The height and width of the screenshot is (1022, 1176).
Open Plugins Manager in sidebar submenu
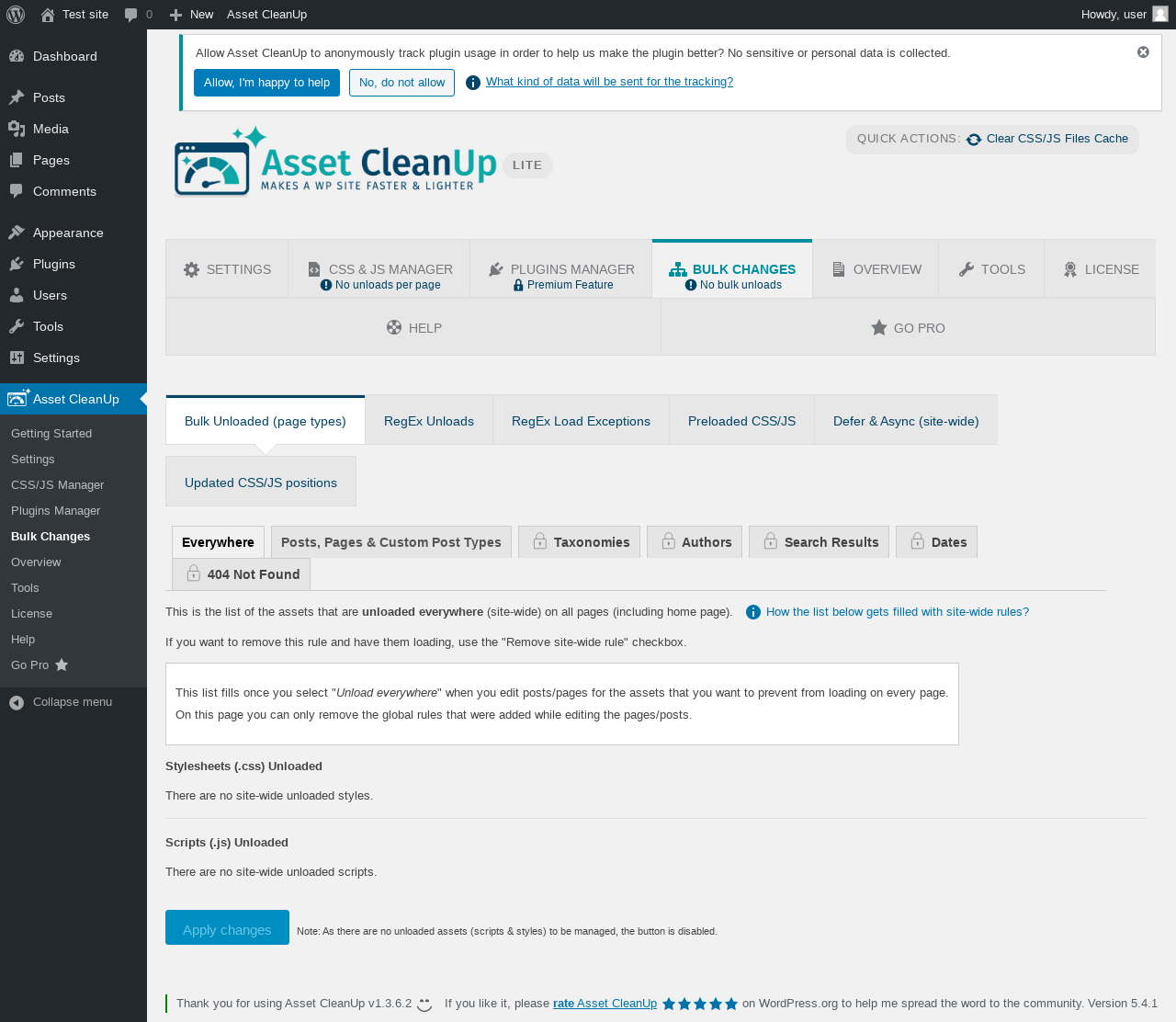coord(56,511)
